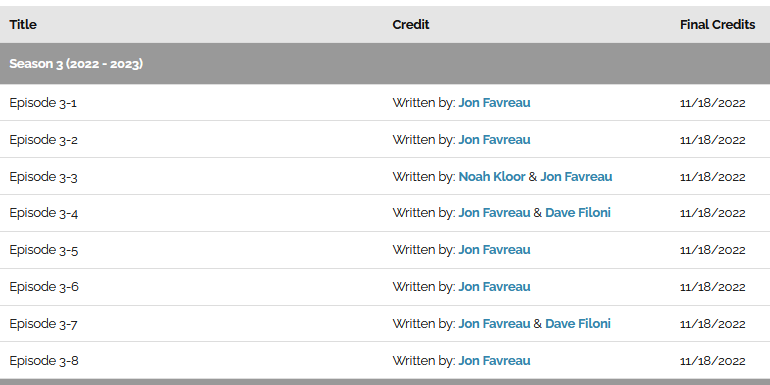
Task: Open Jon Favreau link in Episode 3-5 row
Action: pos(494,249)
